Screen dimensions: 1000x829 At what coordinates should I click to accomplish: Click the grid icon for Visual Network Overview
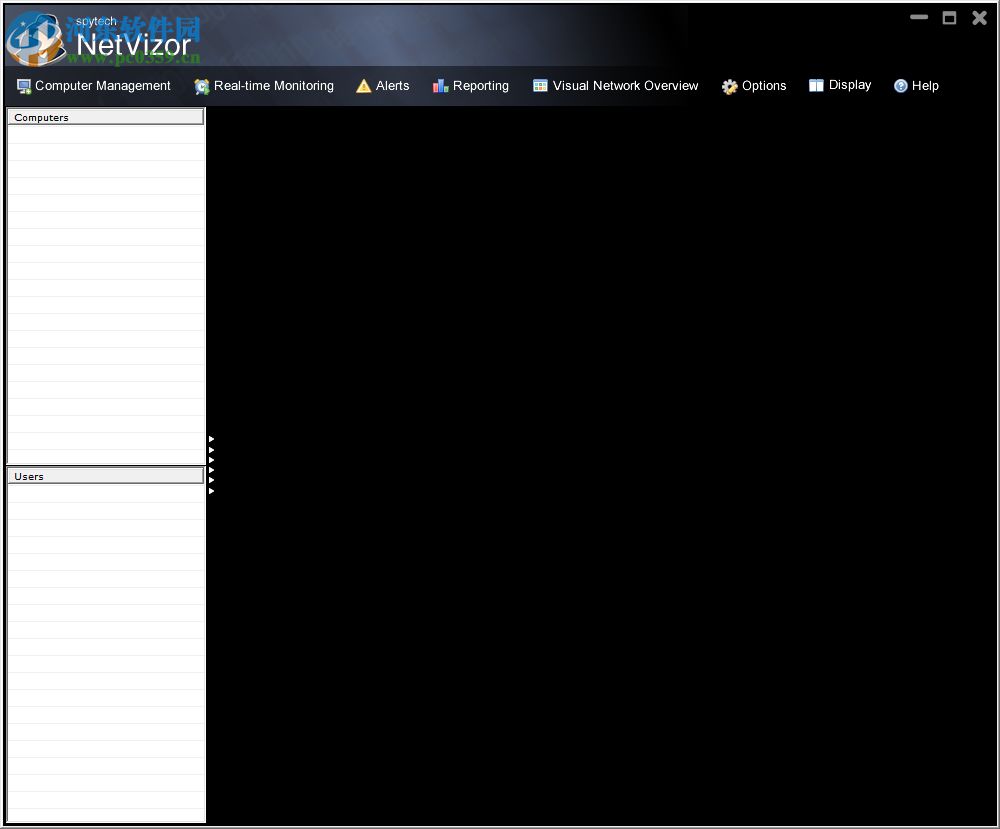pos(538,86)
